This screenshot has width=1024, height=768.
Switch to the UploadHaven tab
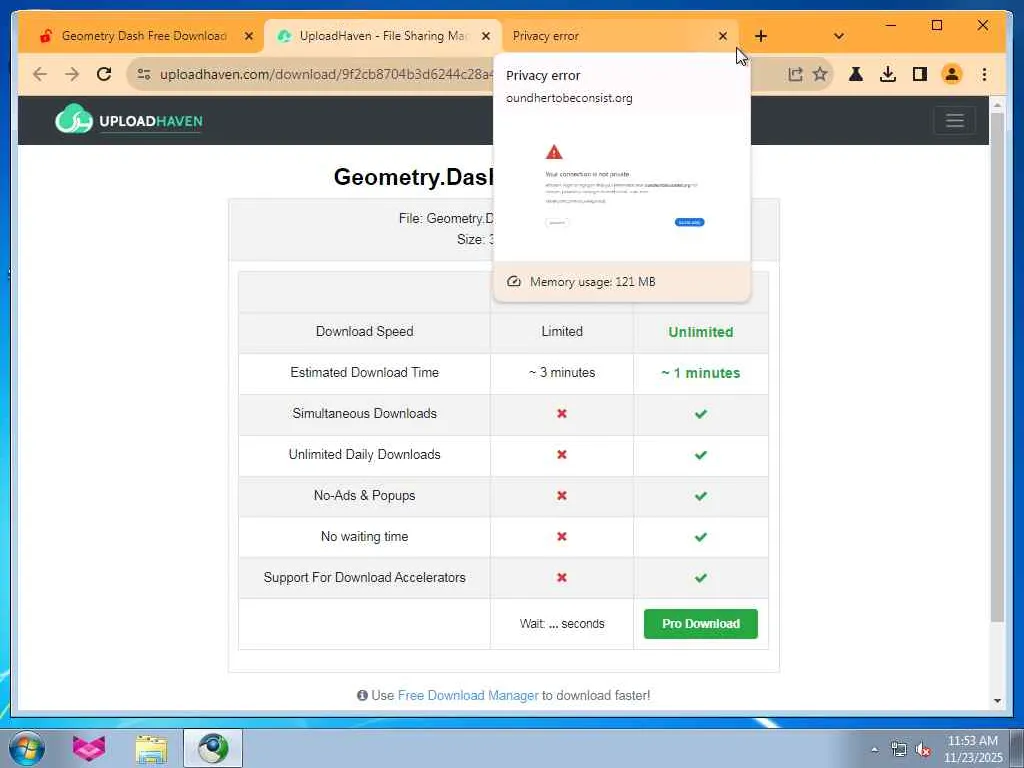pos(383,36)
